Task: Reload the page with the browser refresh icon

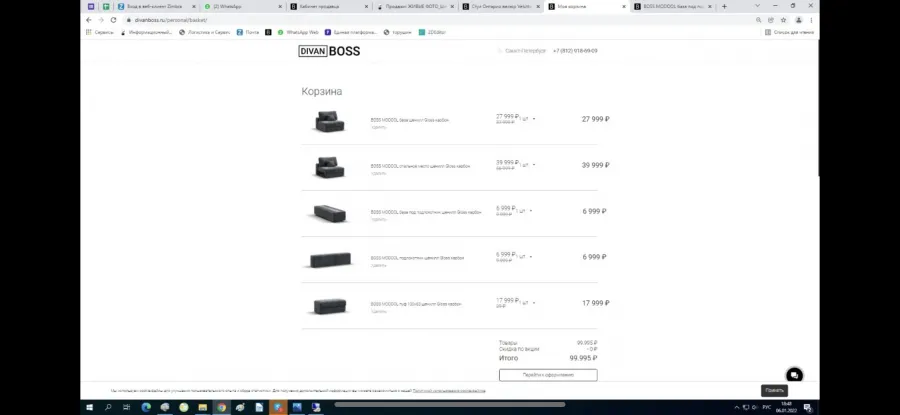Action: coord(113,20)
